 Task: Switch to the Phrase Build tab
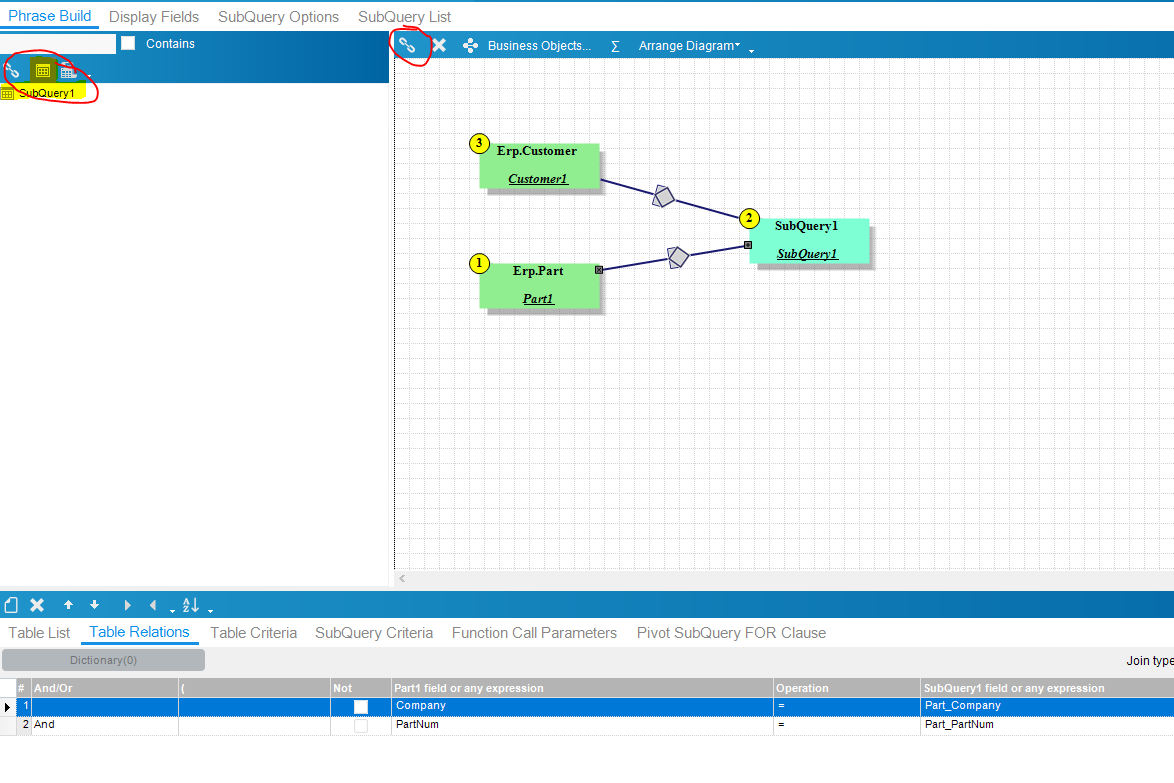[x=49, y=16]
